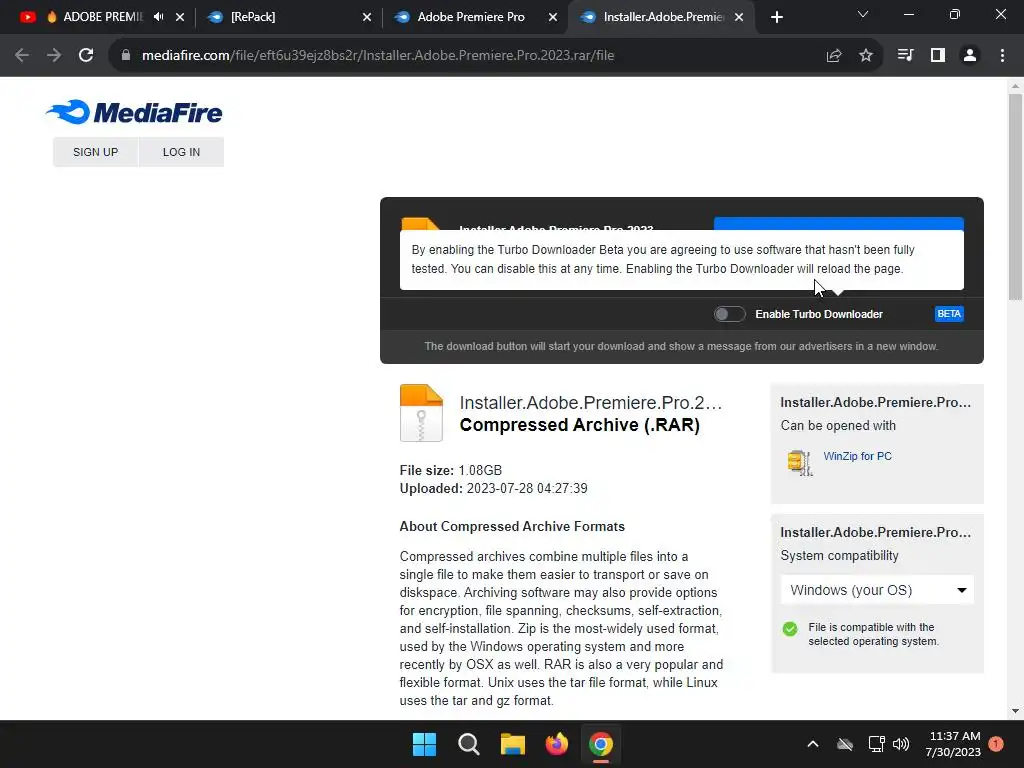
Task: Click the address bar URL
Action: [x=378, y=56]
